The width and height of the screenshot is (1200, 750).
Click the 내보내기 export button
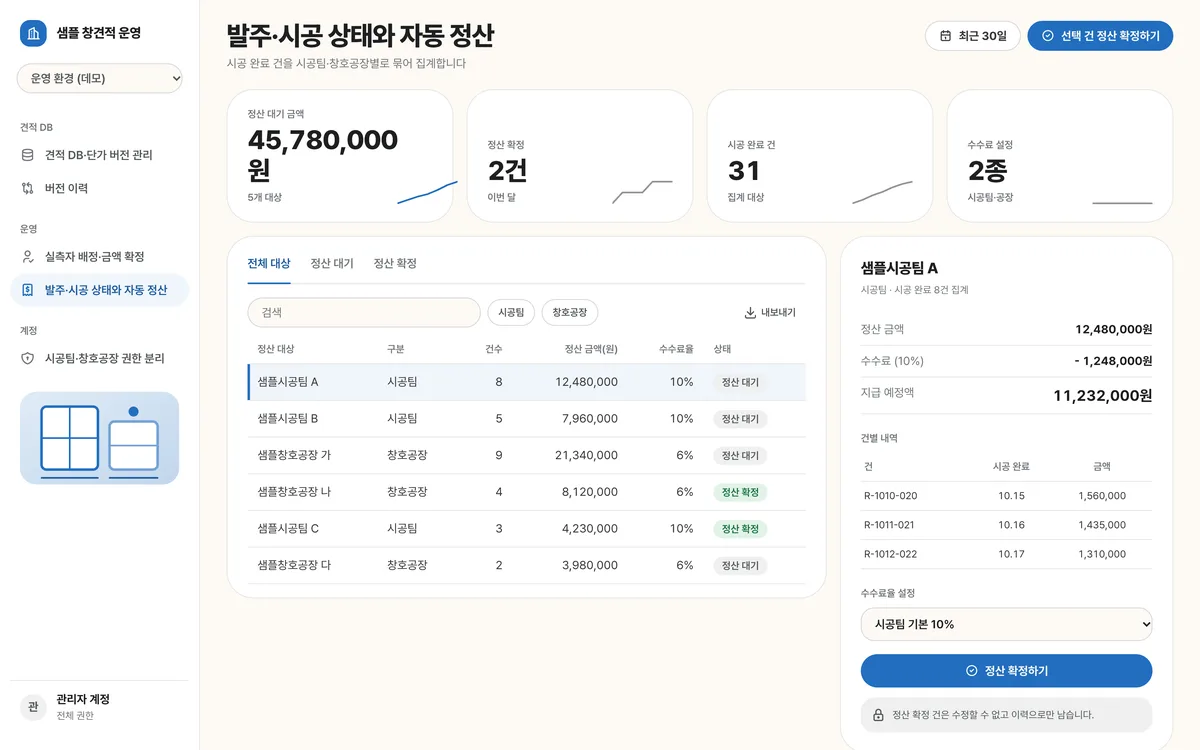click(x=770, y=313)
